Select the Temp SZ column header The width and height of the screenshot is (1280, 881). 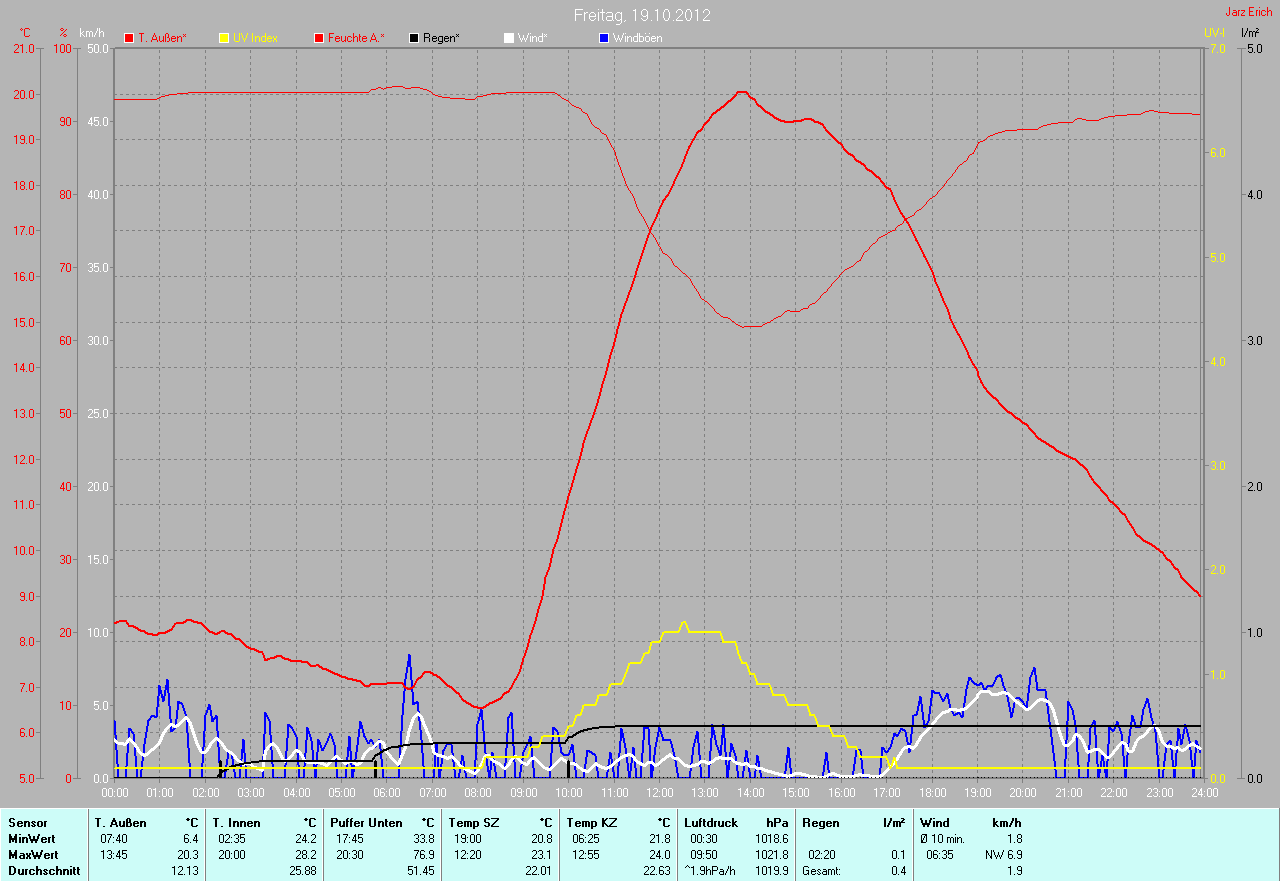[473, 822]
